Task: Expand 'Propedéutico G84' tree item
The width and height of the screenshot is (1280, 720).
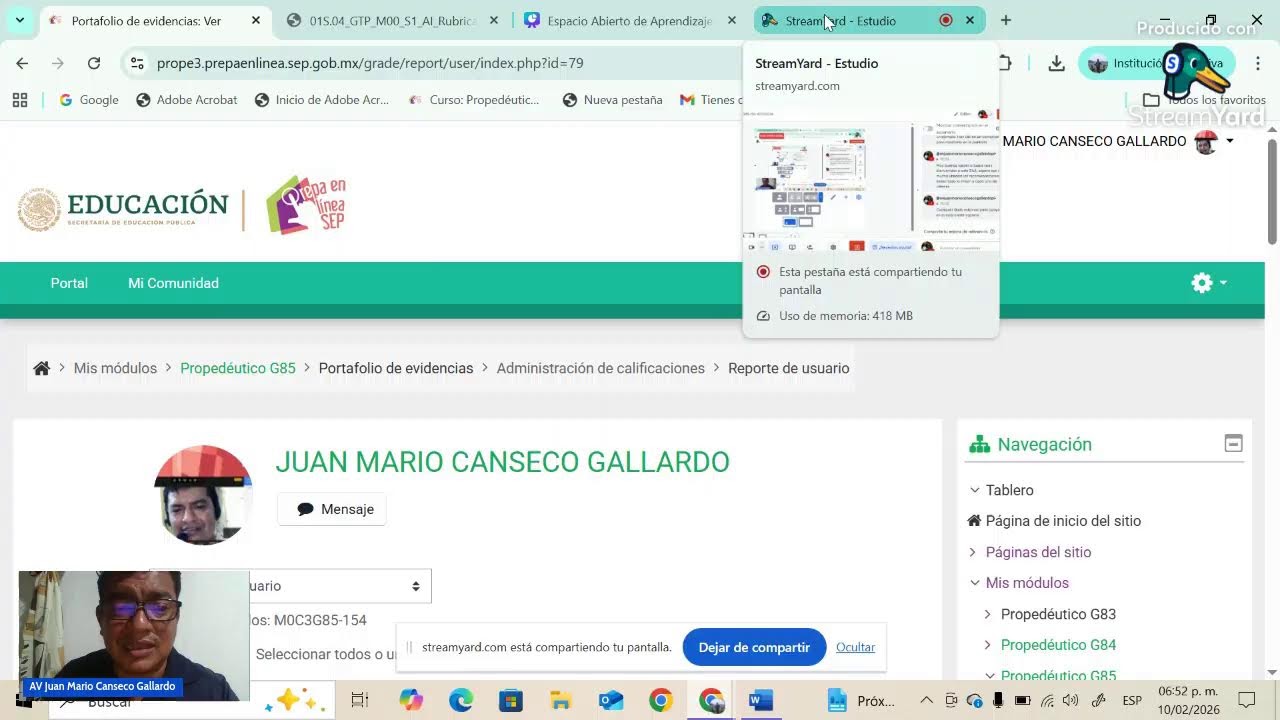Action: [x=988, y=645]
